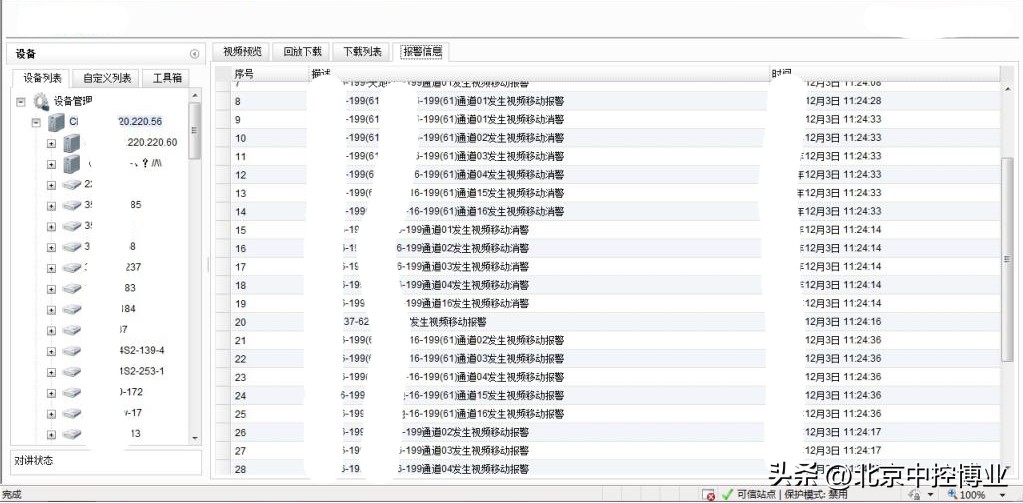The height and width of the screenshot is (503, 1023).
Task: Select the 设备管理 tree label
Action: coord(73,101)
